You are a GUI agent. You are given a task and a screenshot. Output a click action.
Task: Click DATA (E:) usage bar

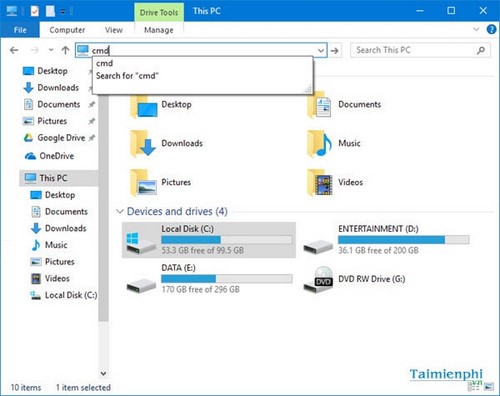click(227, 279)
